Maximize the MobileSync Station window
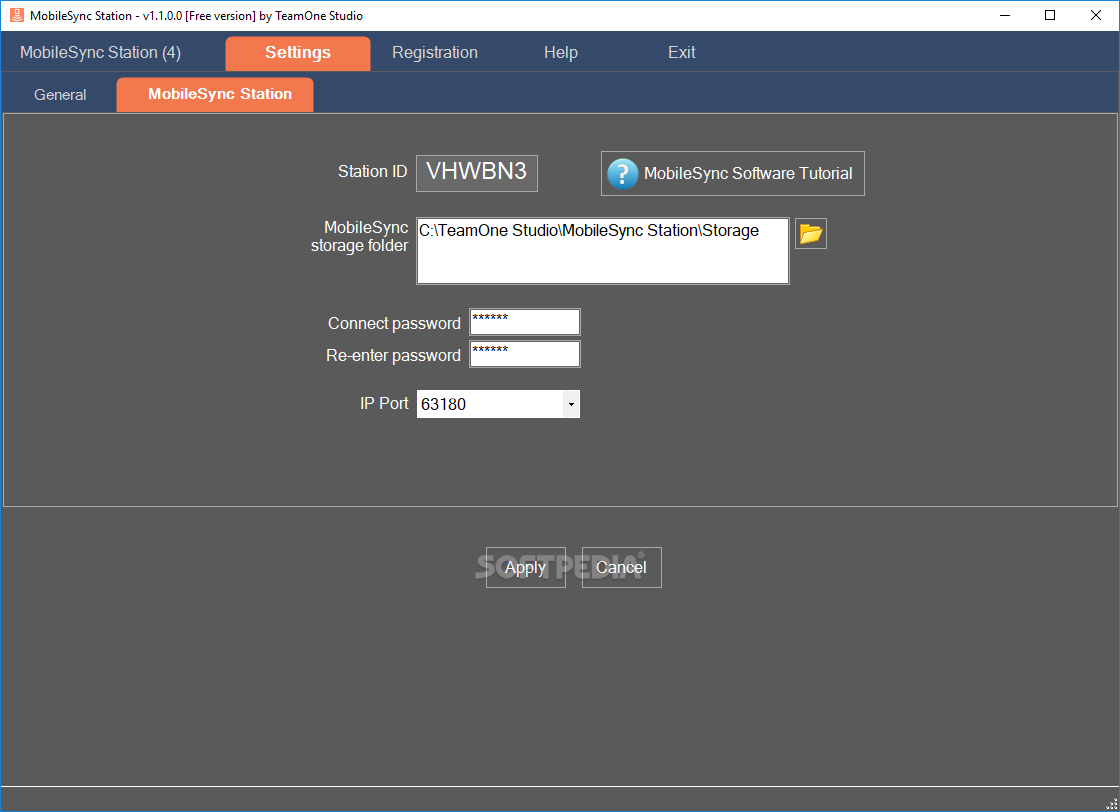The image size is (1120, 812). 1050,15
